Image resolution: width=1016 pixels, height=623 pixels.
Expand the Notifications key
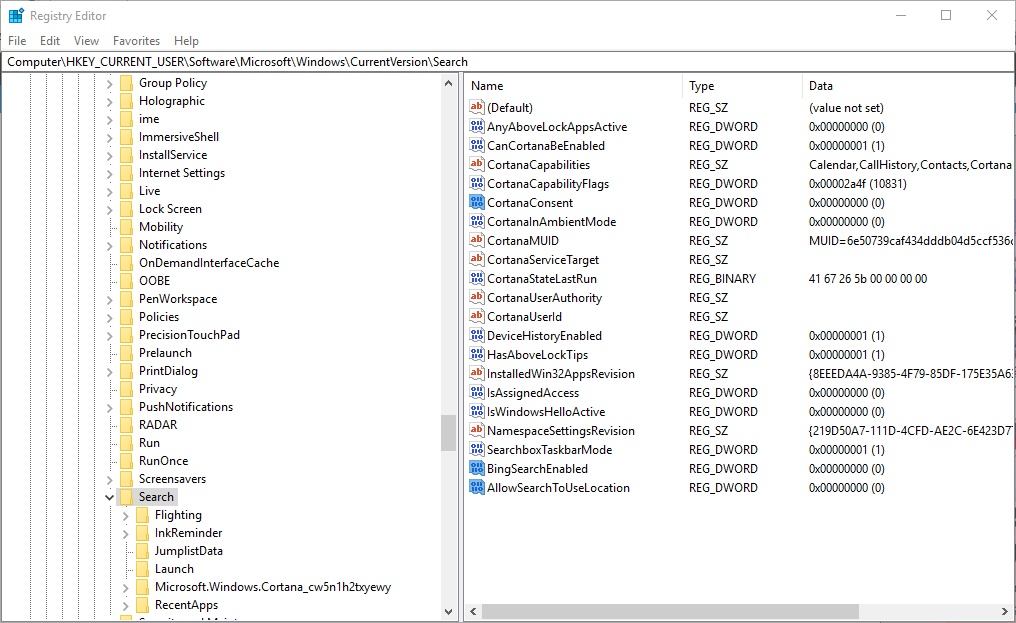(110, 246)
